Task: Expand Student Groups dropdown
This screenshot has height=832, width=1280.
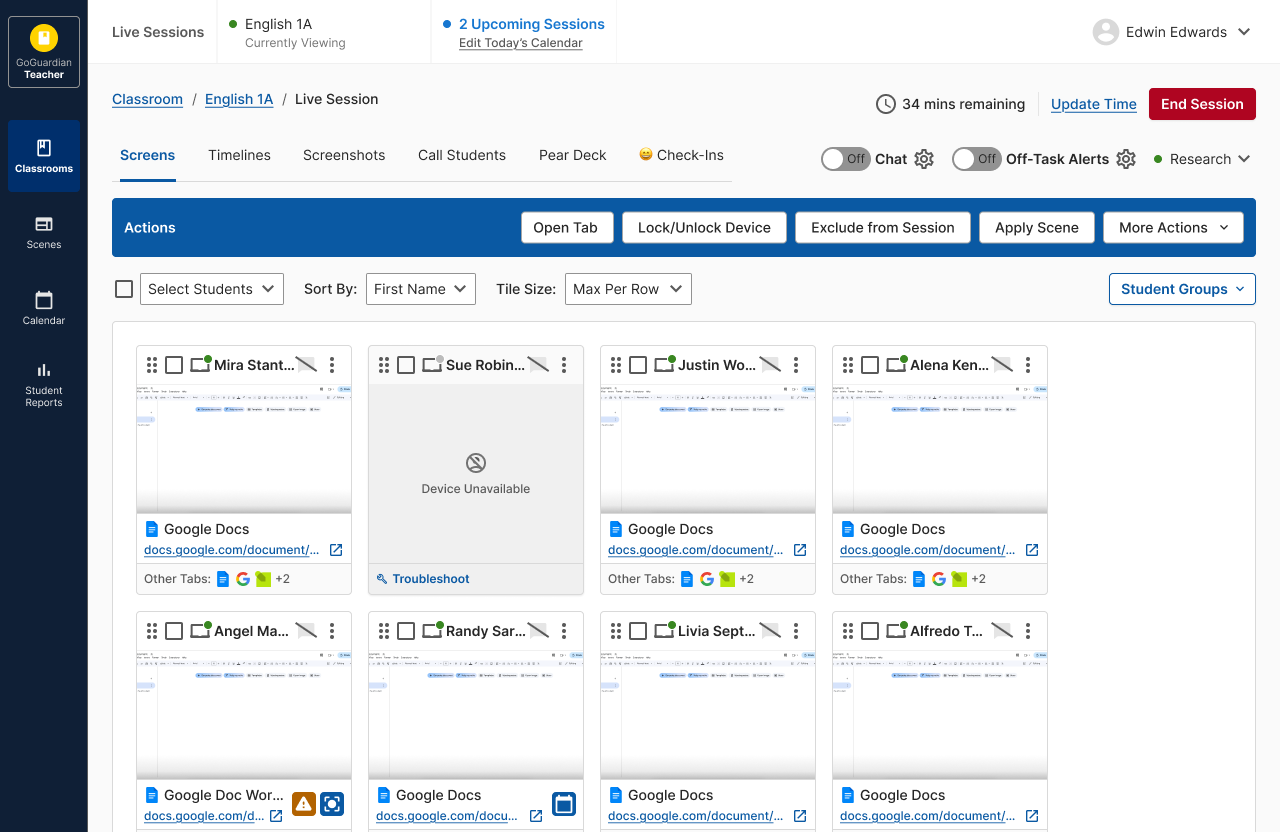Action: pyautogui.click(x=1182, y=289)
